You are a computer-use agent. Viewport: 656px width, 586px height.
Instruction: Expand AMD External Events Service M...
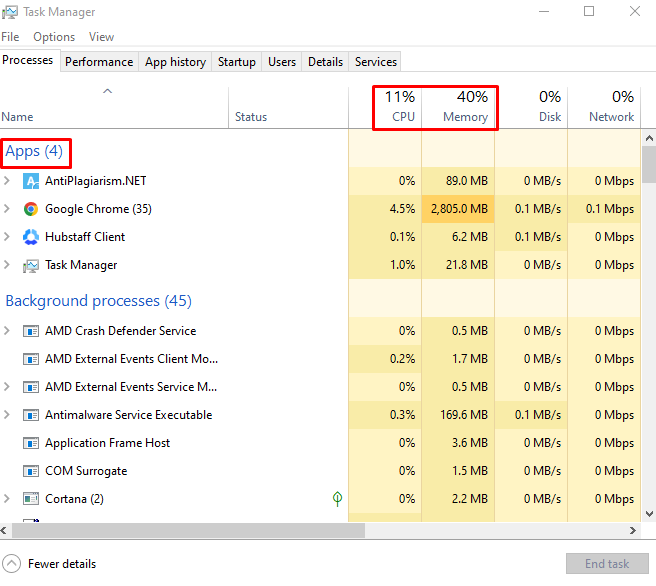point(7,386)
